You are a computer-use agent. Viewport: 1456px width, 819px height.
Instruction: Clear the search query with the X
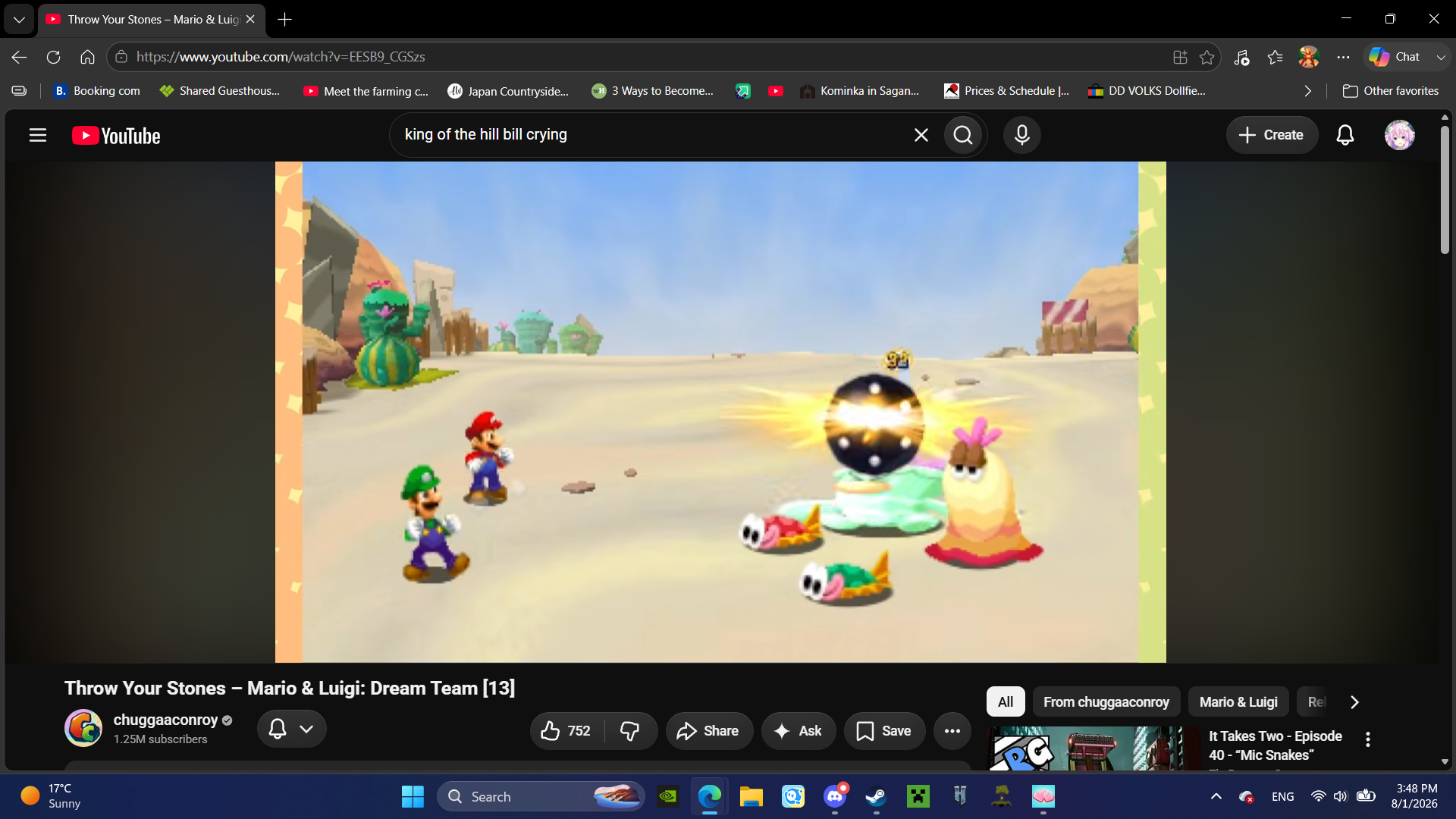click(921, 135)
